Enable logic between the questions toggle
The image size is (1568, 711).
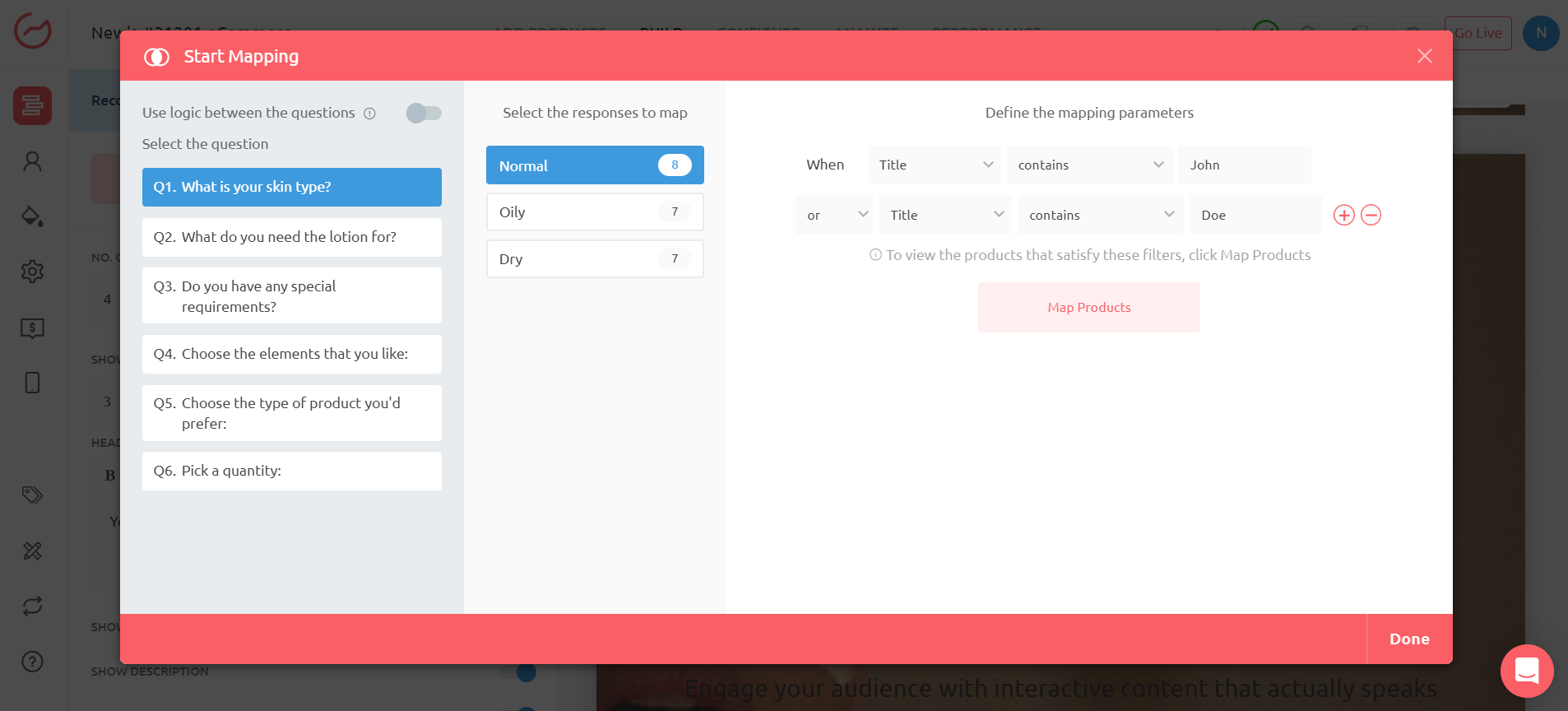(424, 113)
